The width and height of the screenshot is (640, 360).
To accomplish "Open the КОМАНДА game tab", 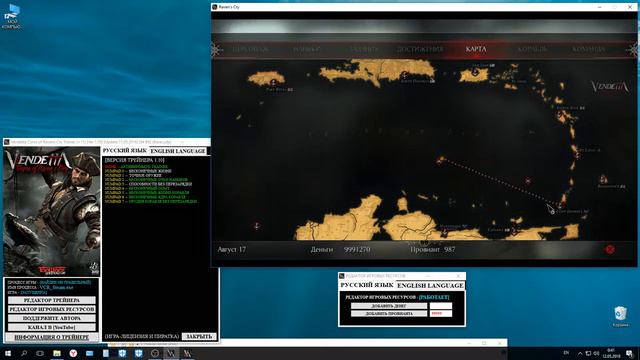I will 588,49.
